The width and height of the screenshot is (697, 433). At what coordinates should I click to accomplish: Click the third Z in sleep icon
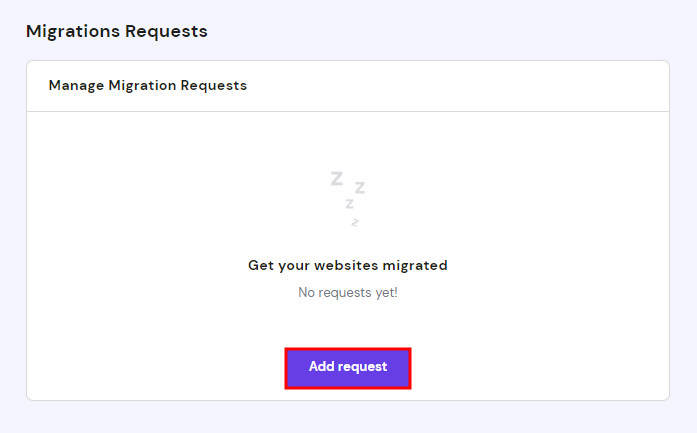pyautogui.click(x=349, y=204)
